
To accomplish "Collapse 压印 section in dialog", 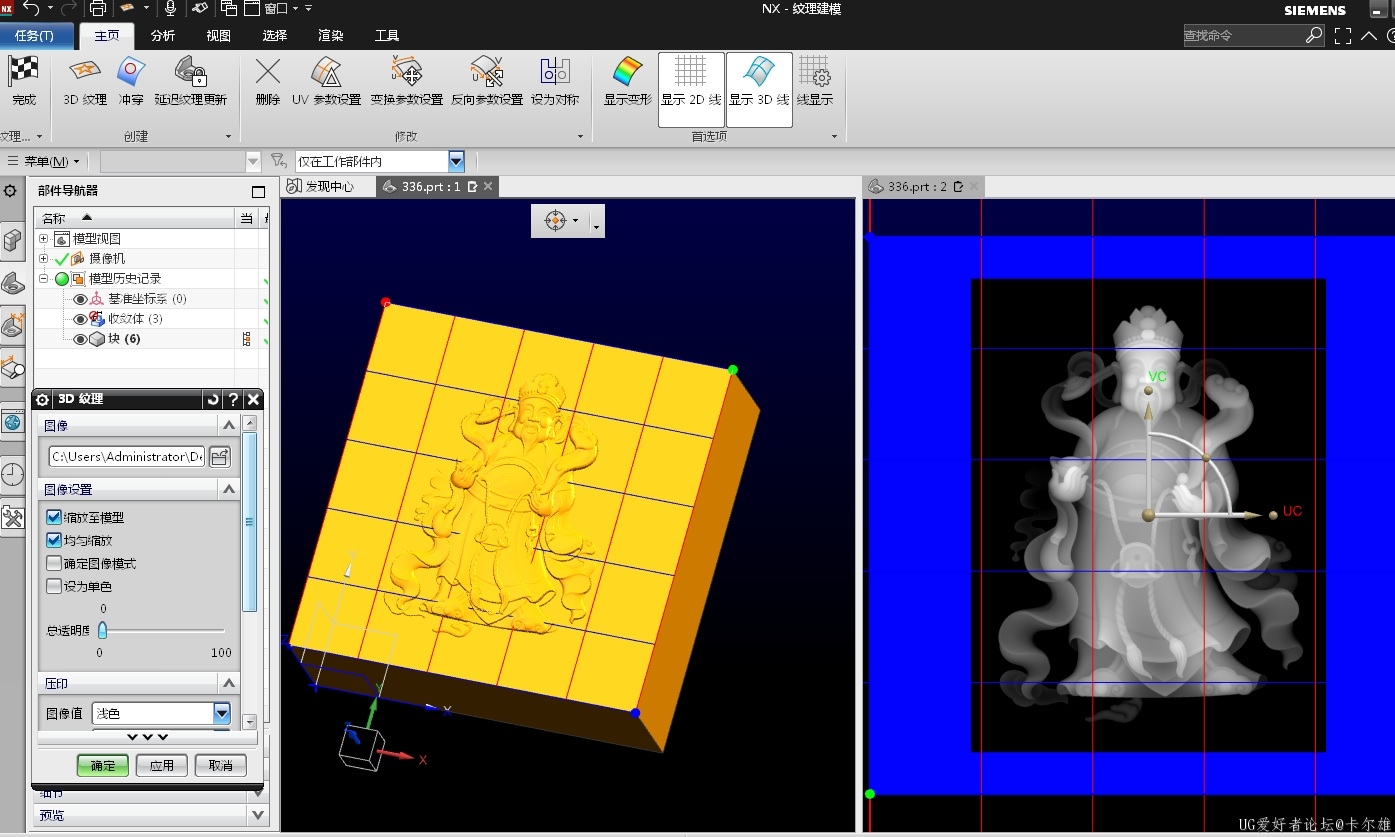I will coord(229,683).
